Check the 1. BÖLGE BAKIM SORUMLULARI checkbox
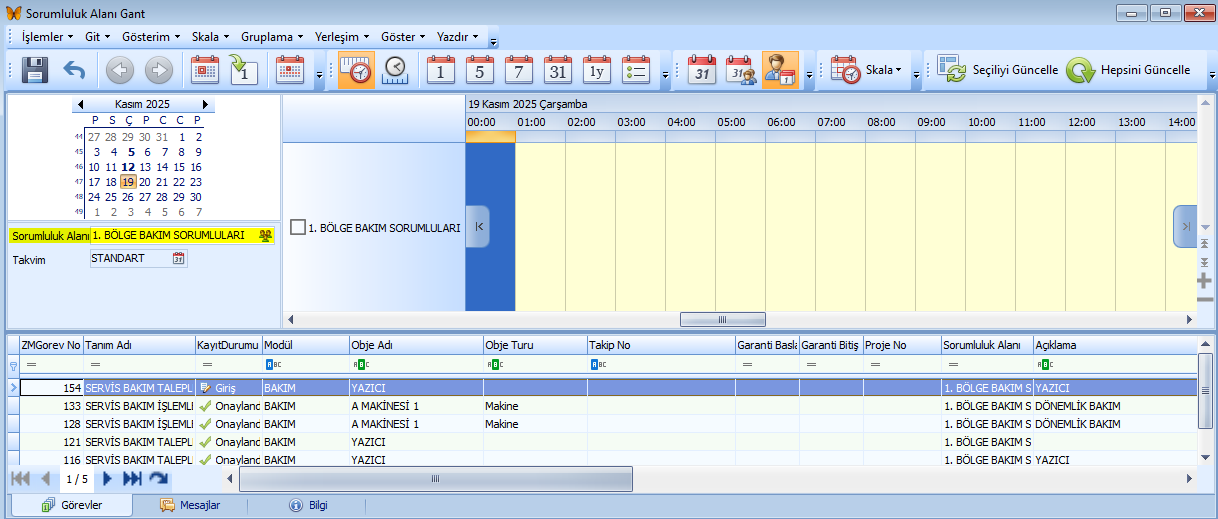Image resolution: width=1218 pixels, height=519 pixels. (x=298, y=227)
